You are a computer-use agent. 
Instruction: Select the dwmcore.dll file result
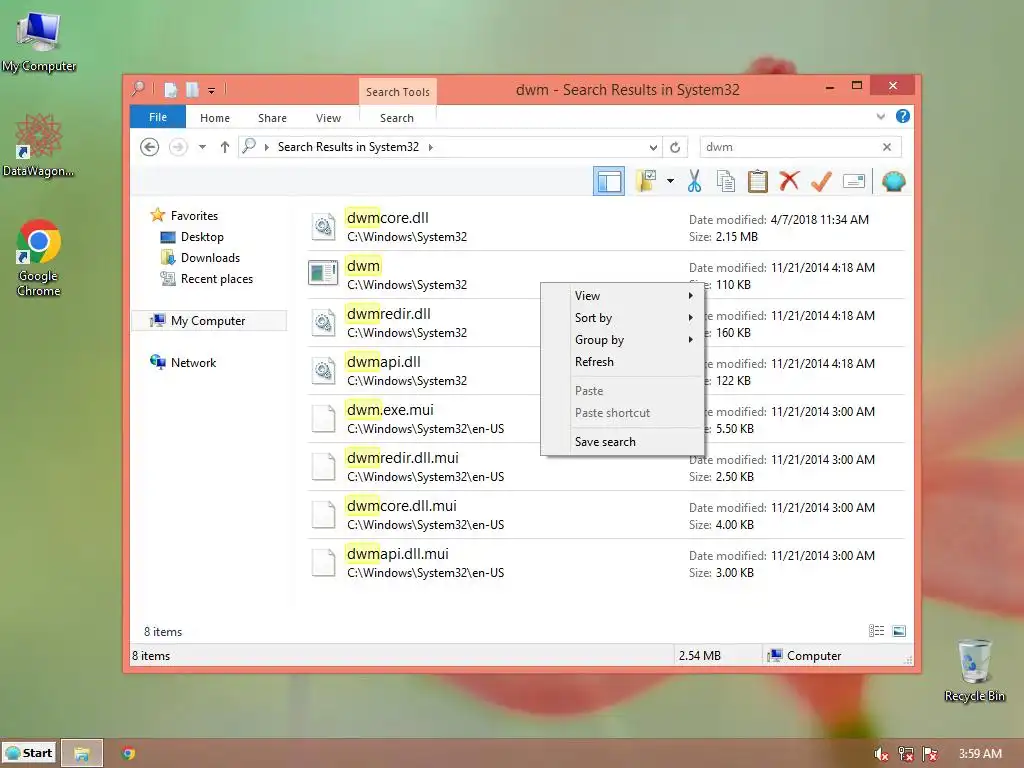tap(605, 227)
